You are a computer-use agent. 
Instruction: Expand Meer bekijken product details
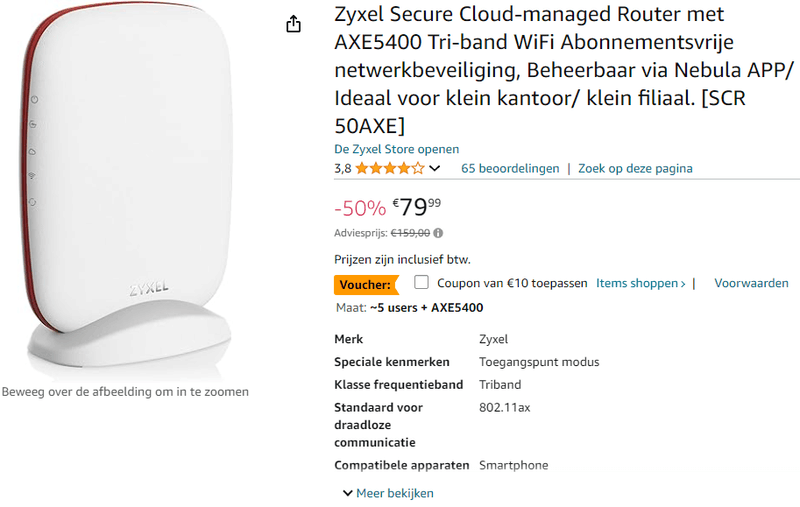click(388, 493)
